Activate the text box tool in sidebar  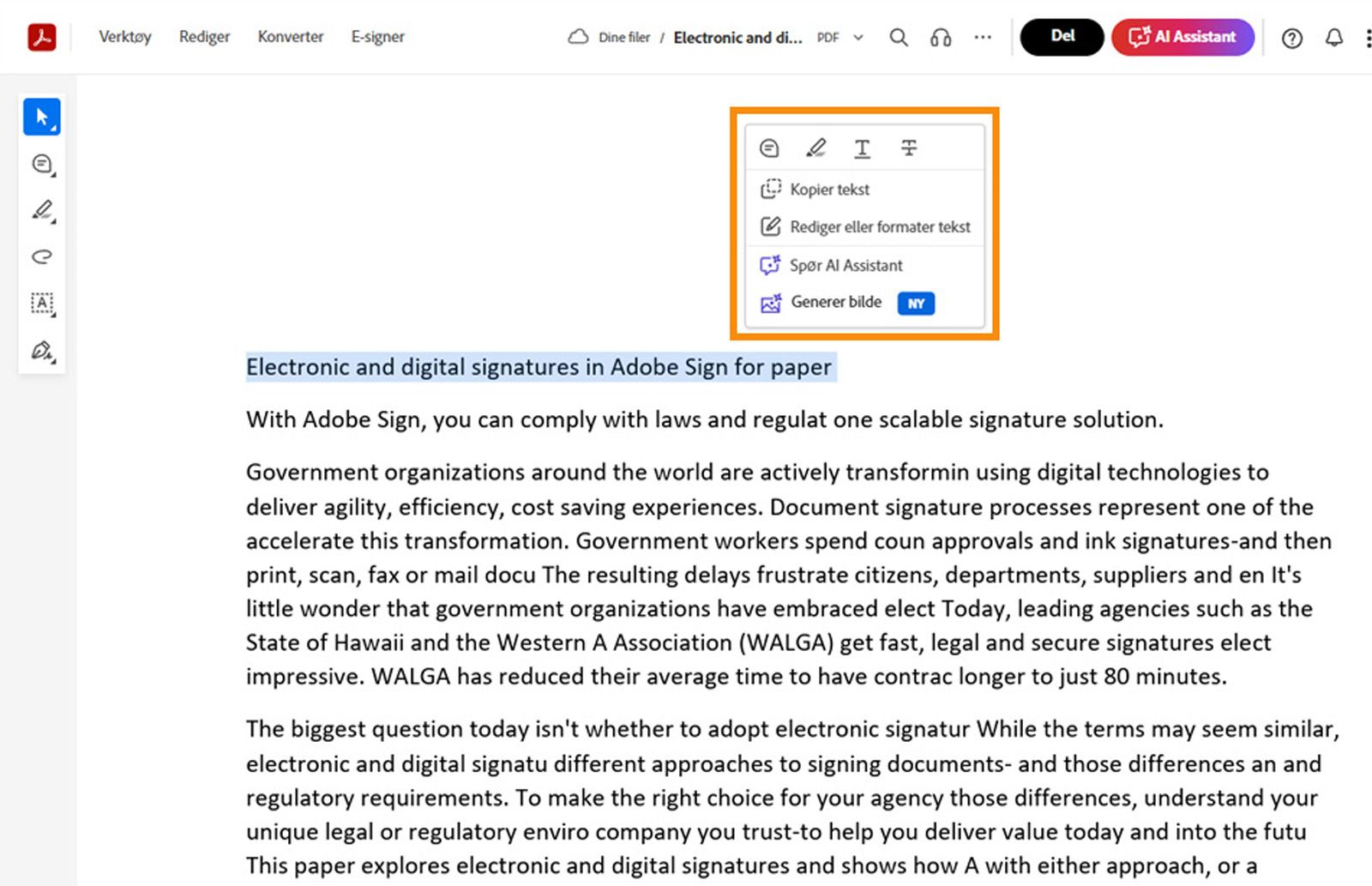point(42,303)
